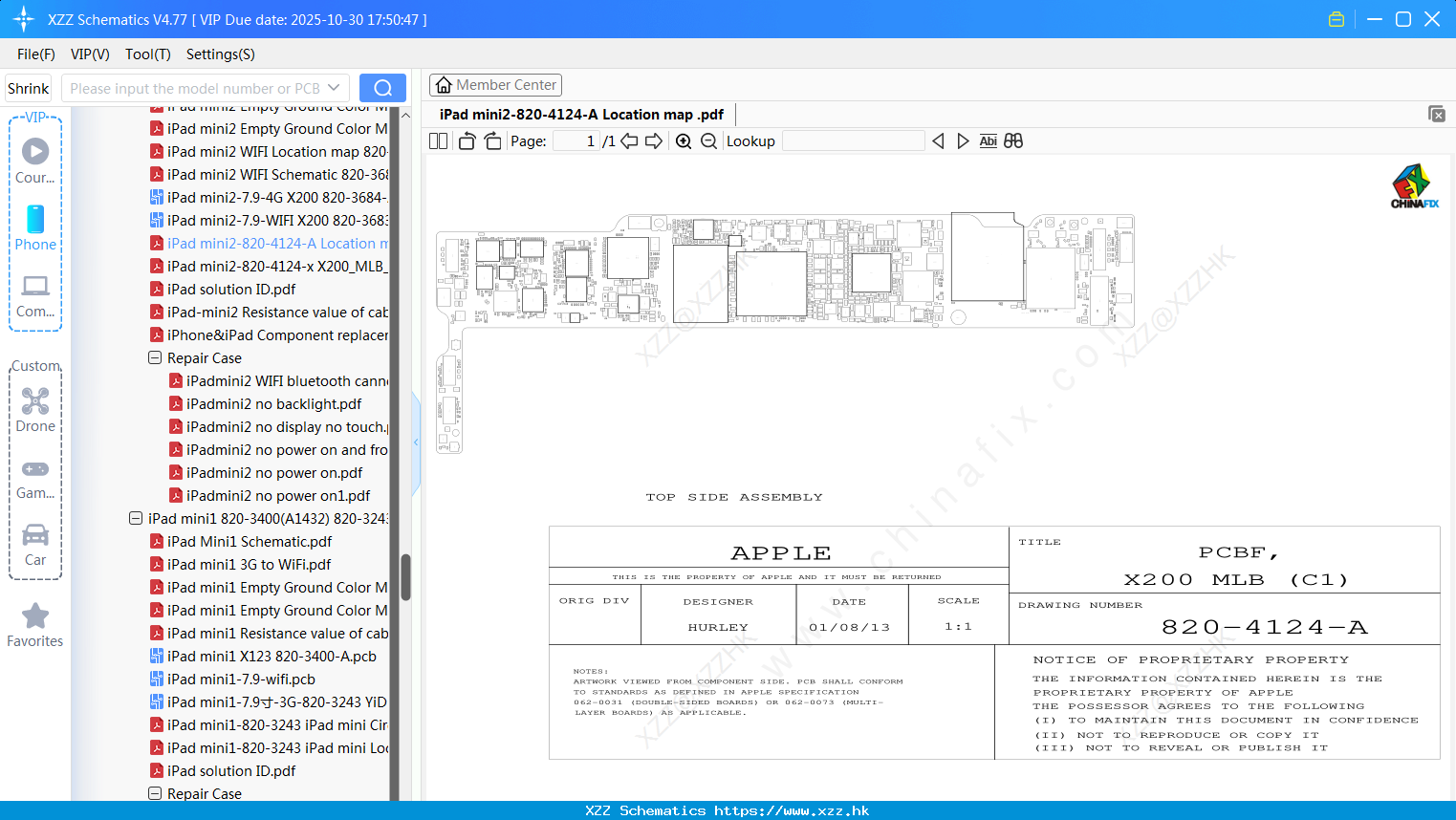Select the Computer category
This screenshot has height=820, width=1456.
[35, 296]
